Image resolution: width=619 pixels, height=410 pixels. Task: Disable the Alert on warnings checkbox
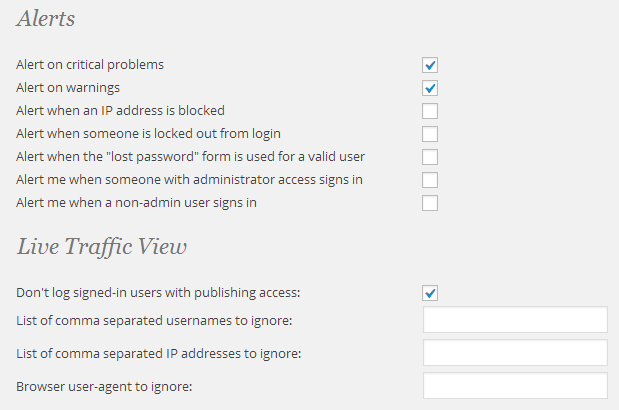430,88
